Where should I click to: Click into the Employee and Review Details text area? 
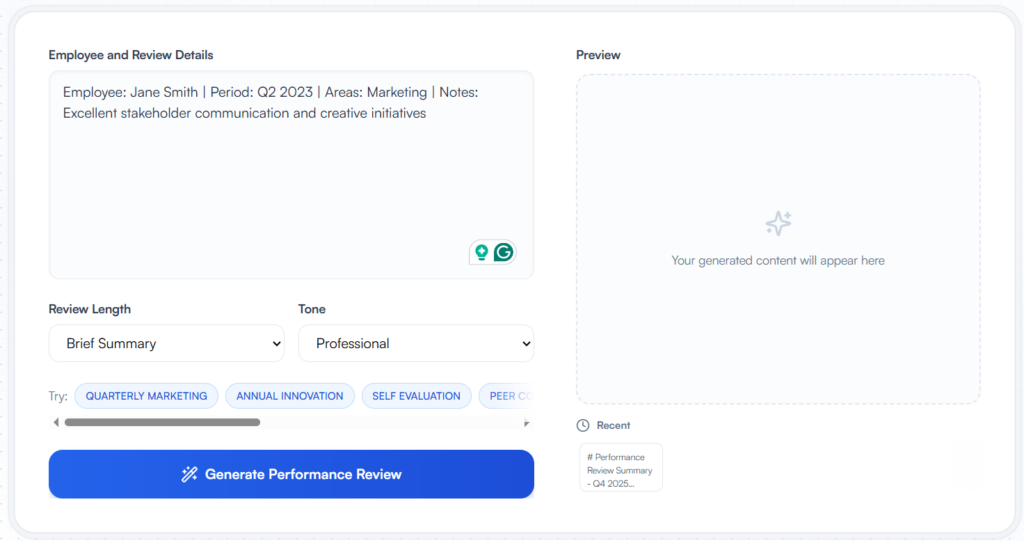click(x=291, y=175)
